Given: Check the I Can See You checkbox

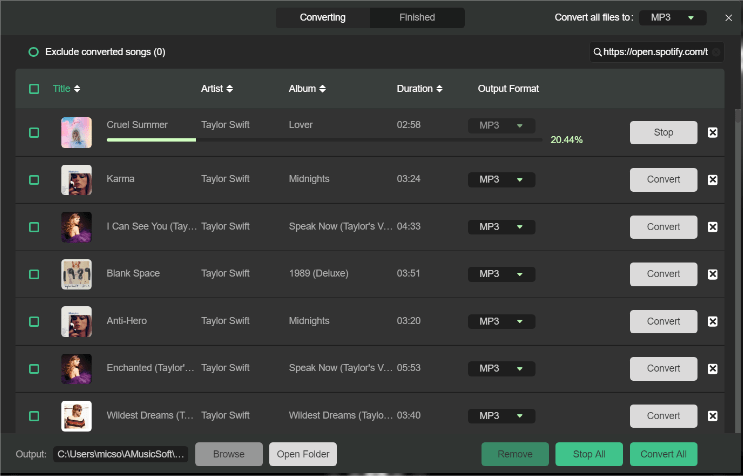Looking at the screenshot, I should coord(34,227).
